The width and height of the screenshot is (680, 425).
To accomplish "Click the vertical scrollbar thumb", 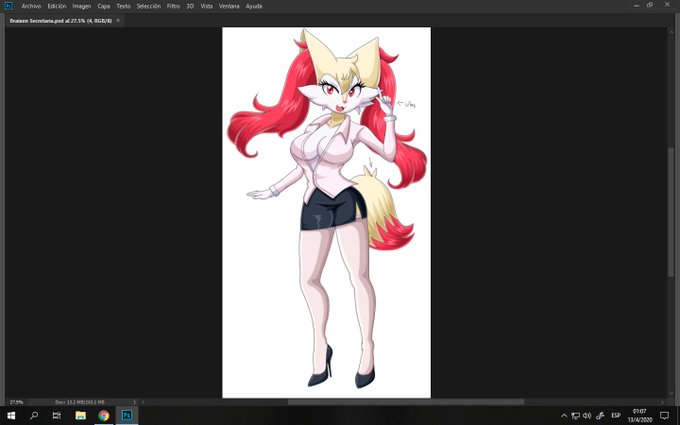I will (x=670, y=212).
